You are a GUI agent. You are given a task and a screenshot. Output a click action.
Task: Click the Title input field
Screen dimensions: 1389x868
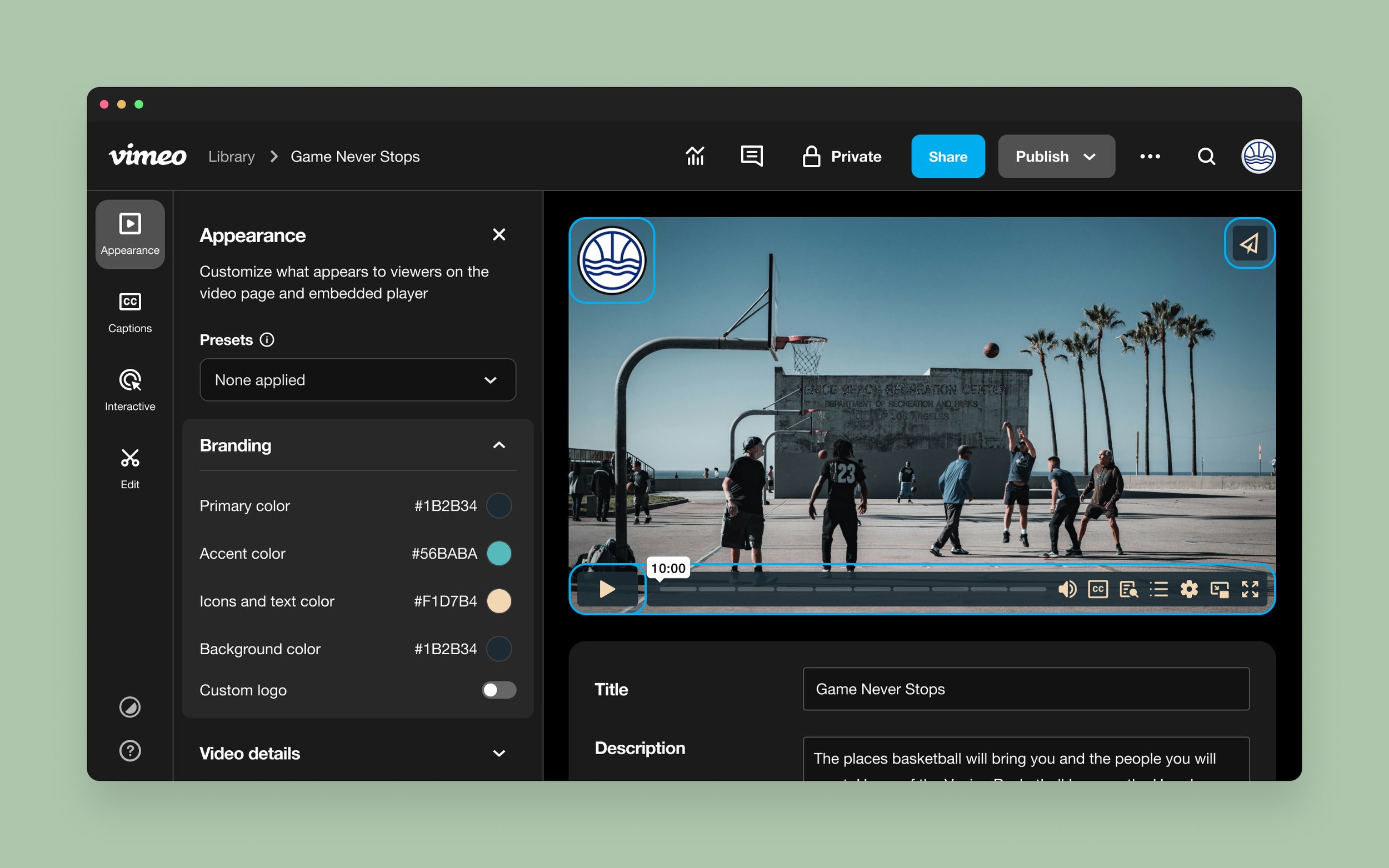(1026, 689)
